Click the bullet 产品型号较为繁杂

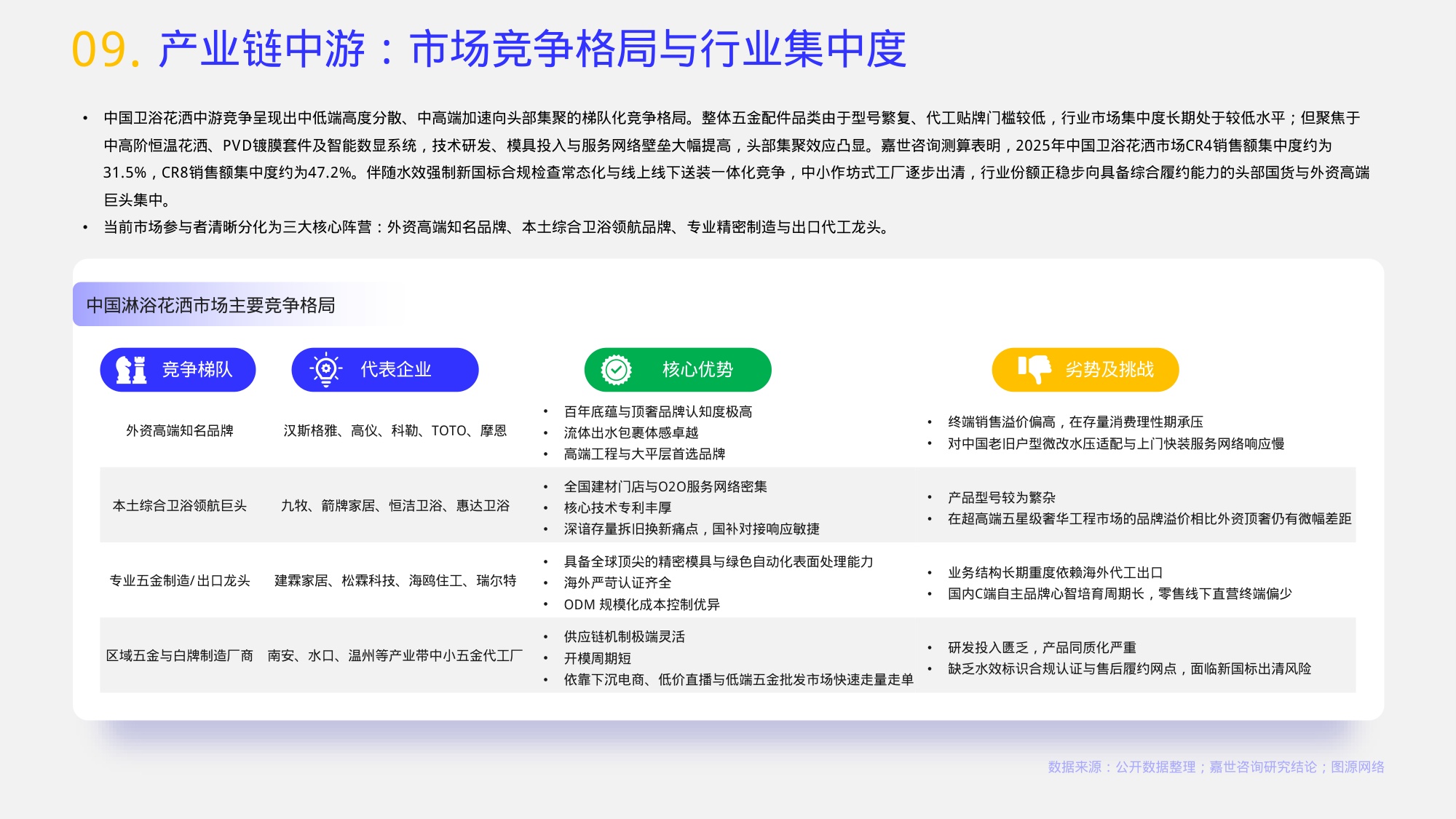(x=1001, y=498)
